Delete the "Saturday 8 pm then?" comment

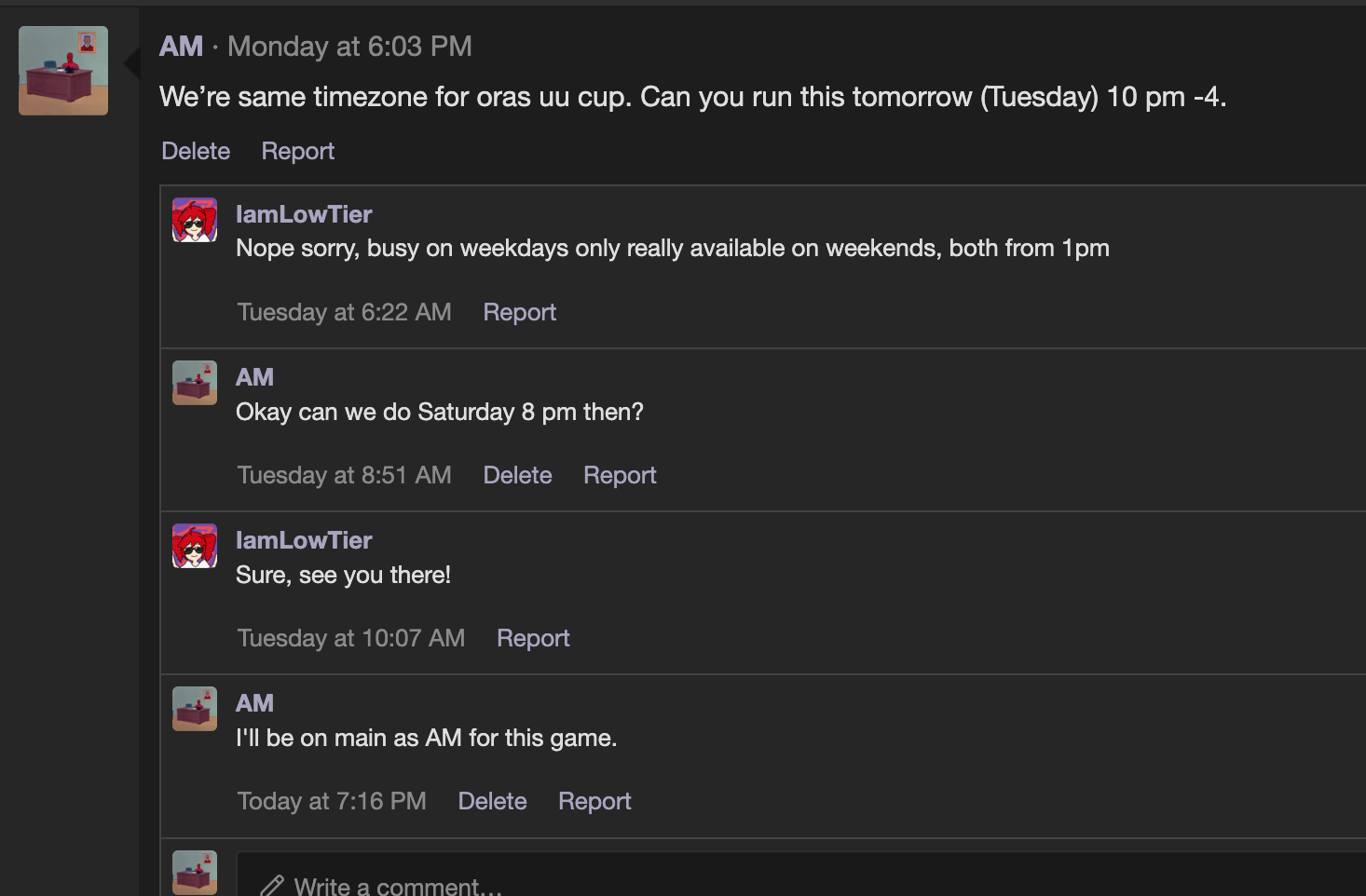517,475
